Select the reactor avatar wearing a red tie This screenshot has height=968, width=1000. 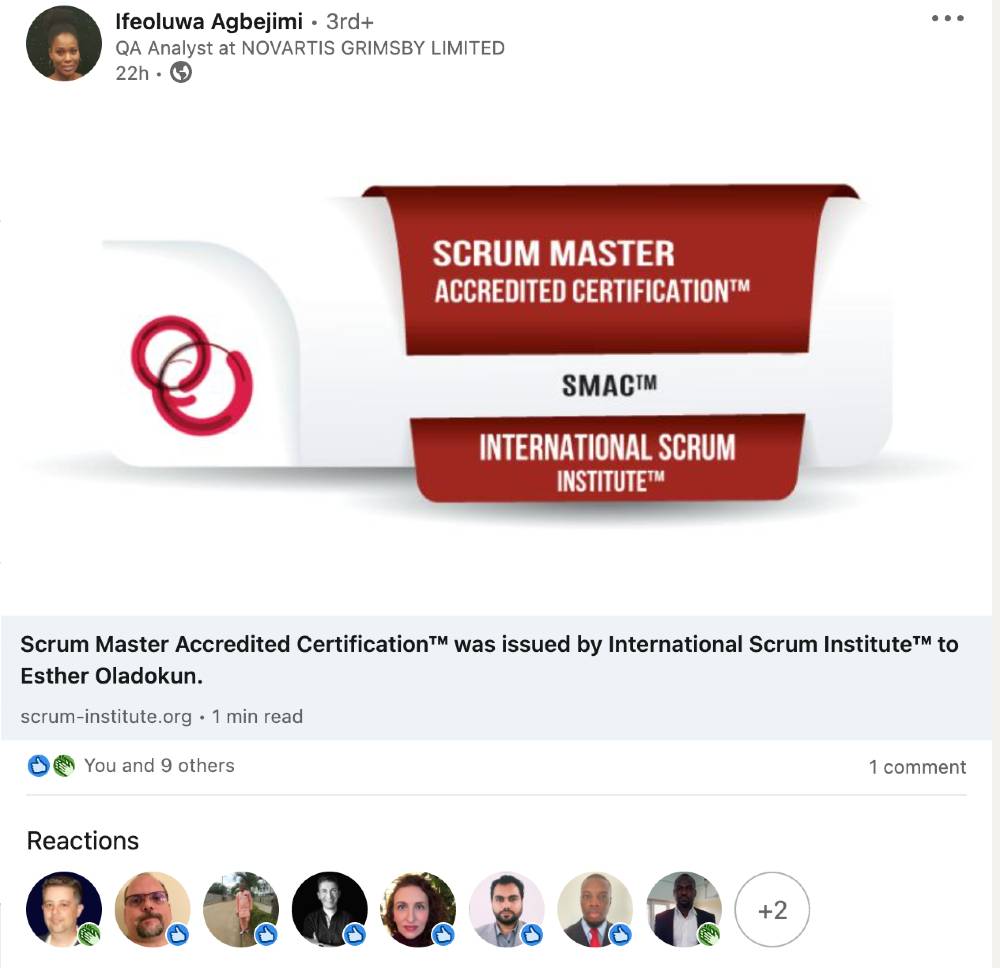[595, 909]
